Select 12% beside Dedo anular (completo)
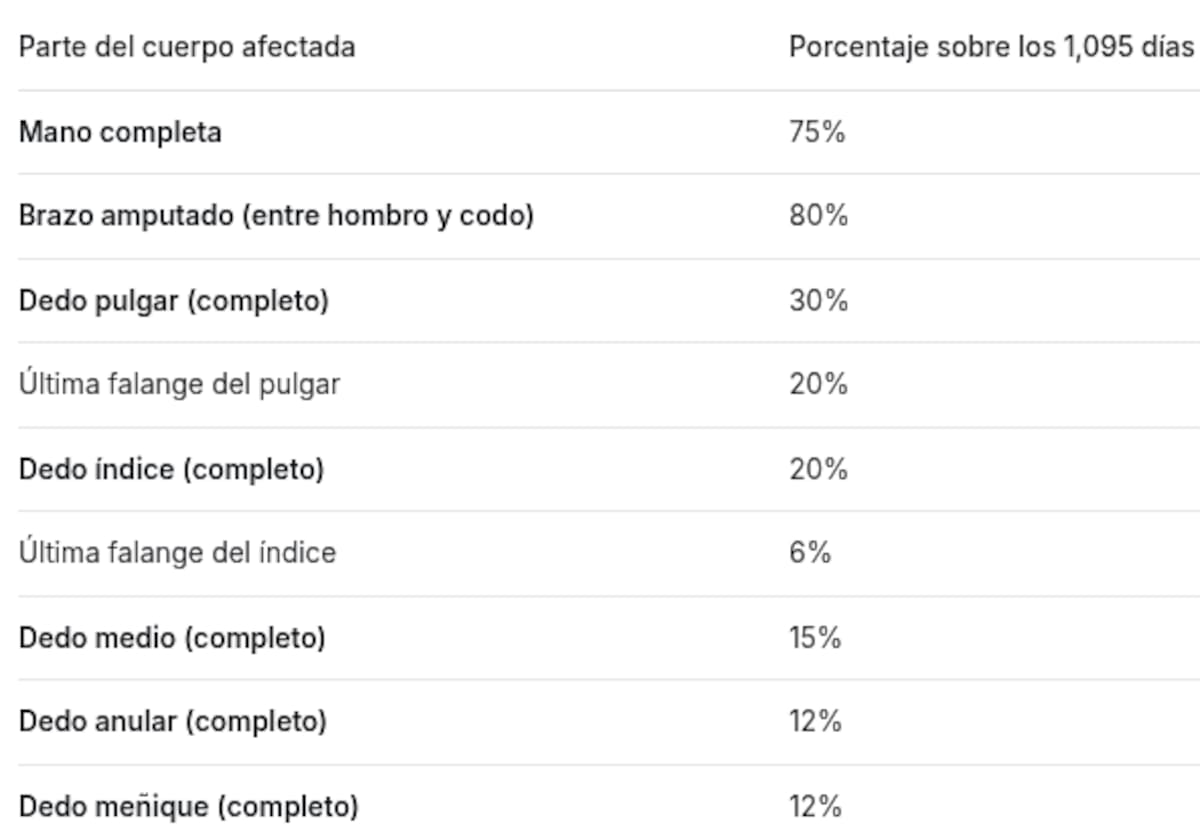Viewport: 1200px width, 833px height. coord(815,721)
